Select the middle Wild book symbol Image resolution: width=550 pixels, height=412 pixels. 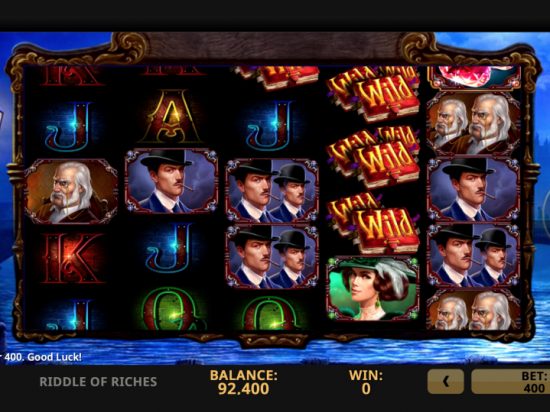(x=373, y=158)
